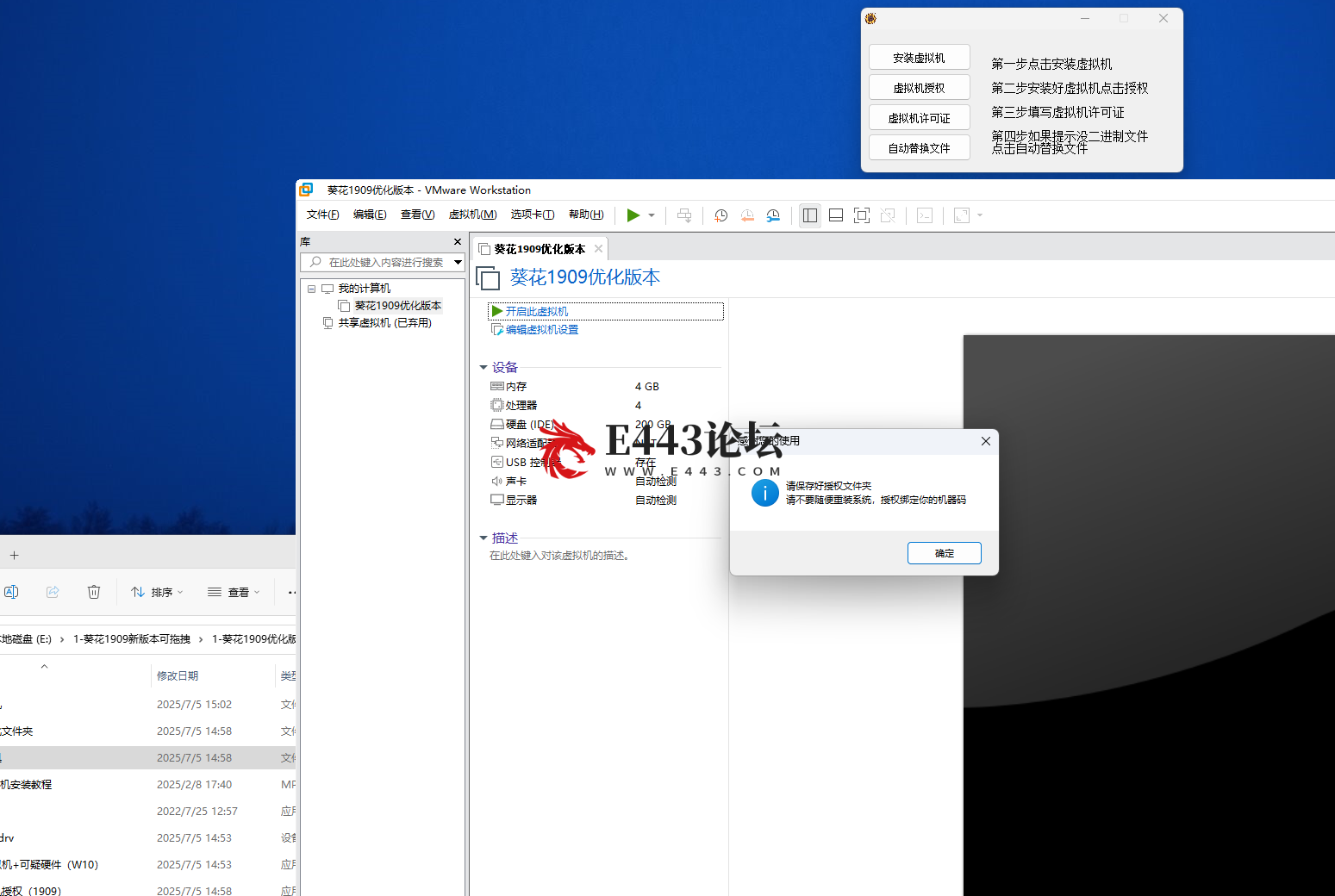Image resolution: width=1335 pixels, height=896 pixels.
Task: Click the blue information icon in the dialog
Action: [765, 493]
